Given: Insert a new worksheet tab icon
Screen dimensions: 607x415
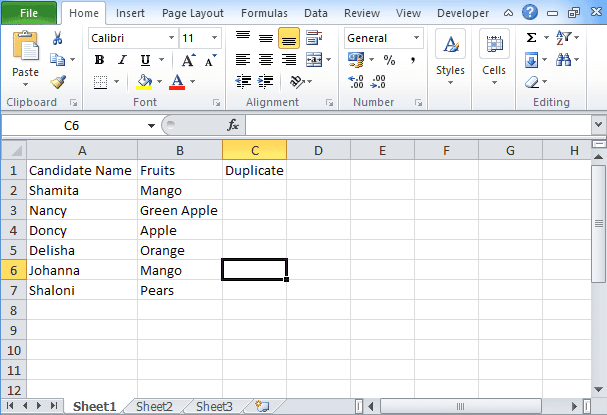Looking at the screenshot, I should click(262, 406).
